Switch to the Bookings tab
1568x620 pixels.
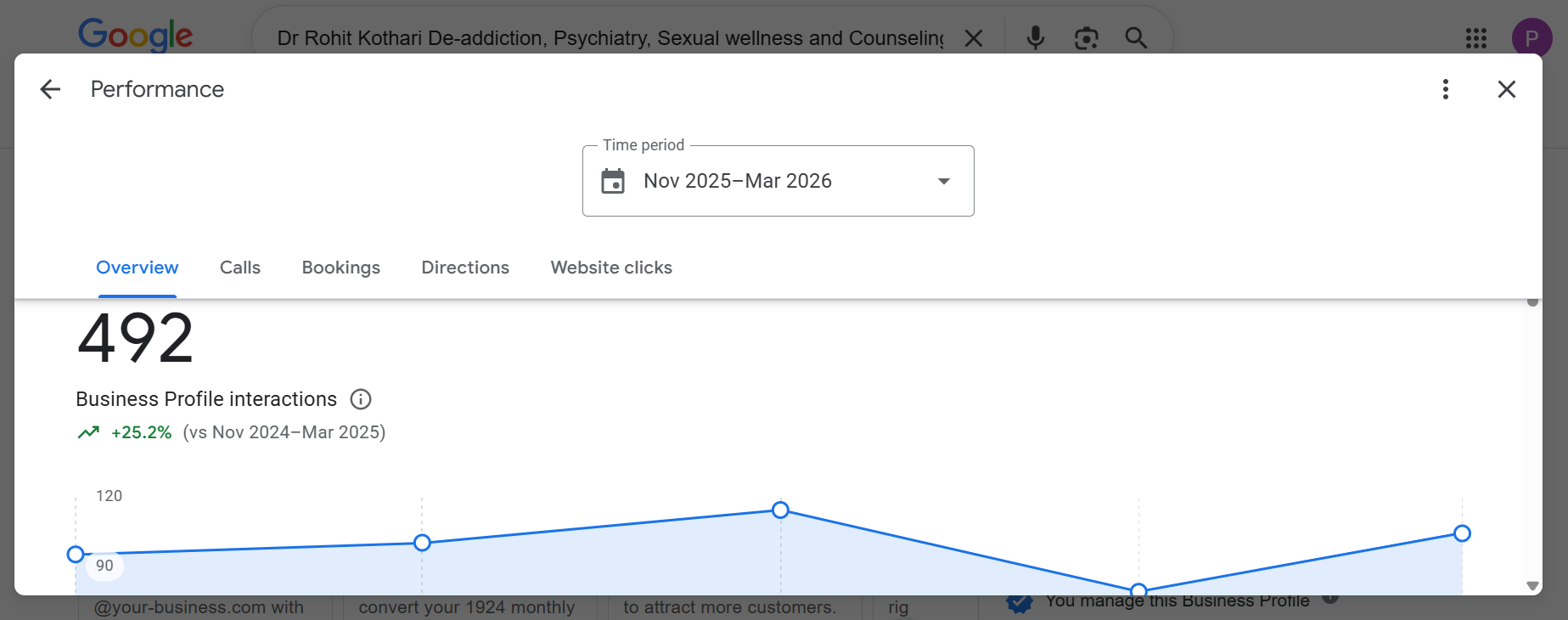pyautogui.click(x=341, y=268)
